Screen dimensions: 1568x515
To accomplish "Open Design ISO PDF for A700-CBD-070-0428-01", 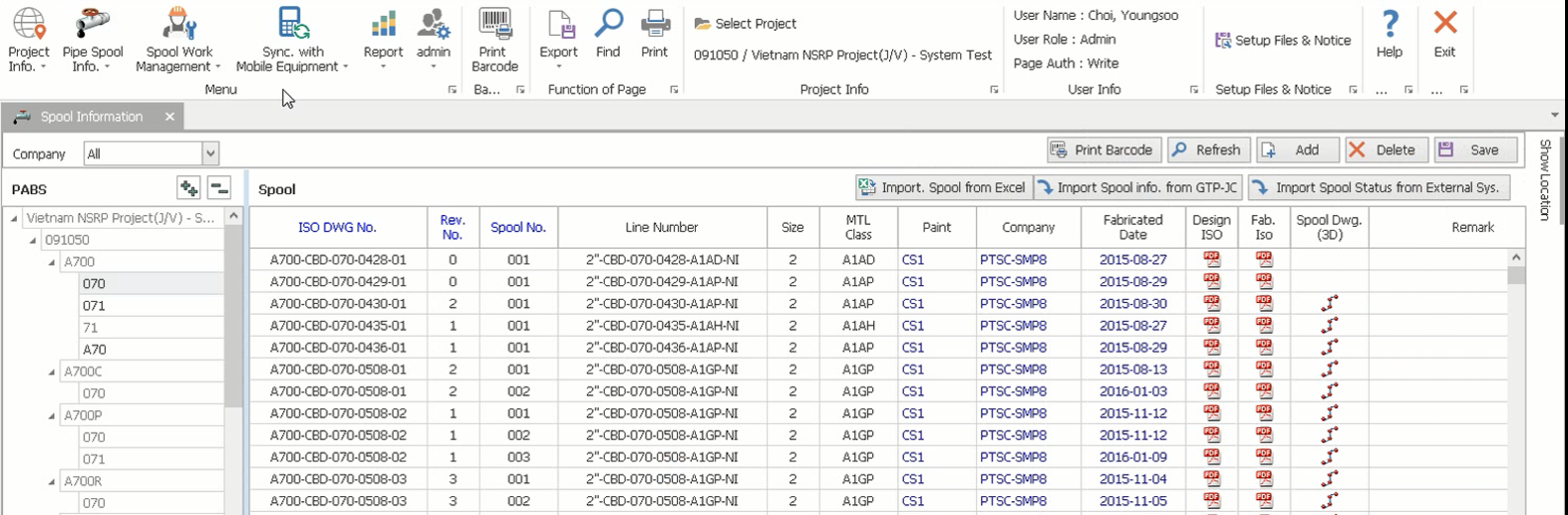I will [x=1211, y=259].
